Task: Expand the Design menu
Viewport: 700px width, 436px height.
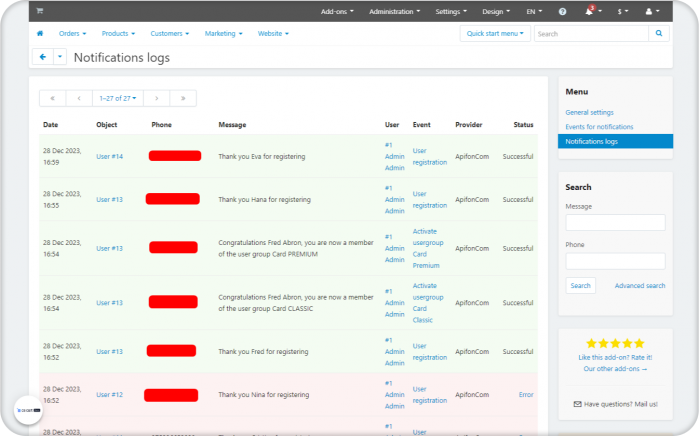Action: click(x=496, y=12)
